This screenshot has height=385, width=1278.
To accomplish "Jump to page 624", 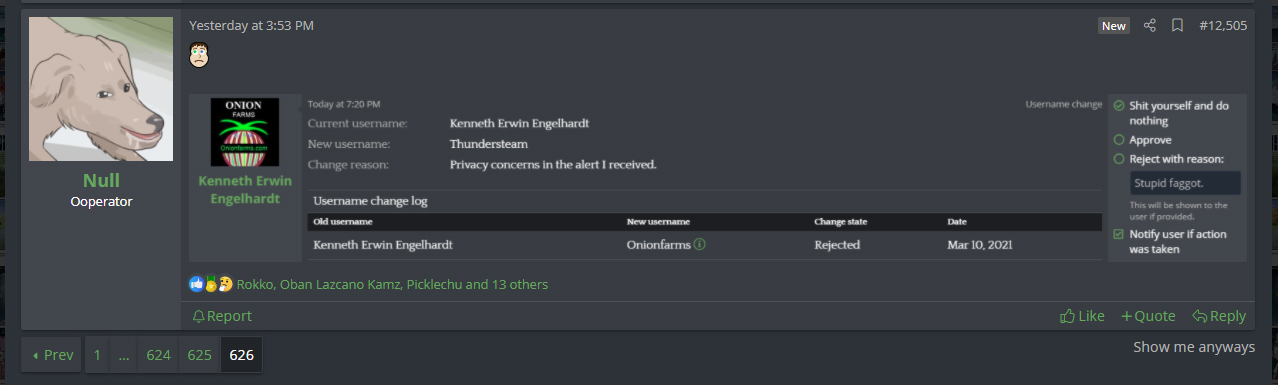I will coord(158,355).
